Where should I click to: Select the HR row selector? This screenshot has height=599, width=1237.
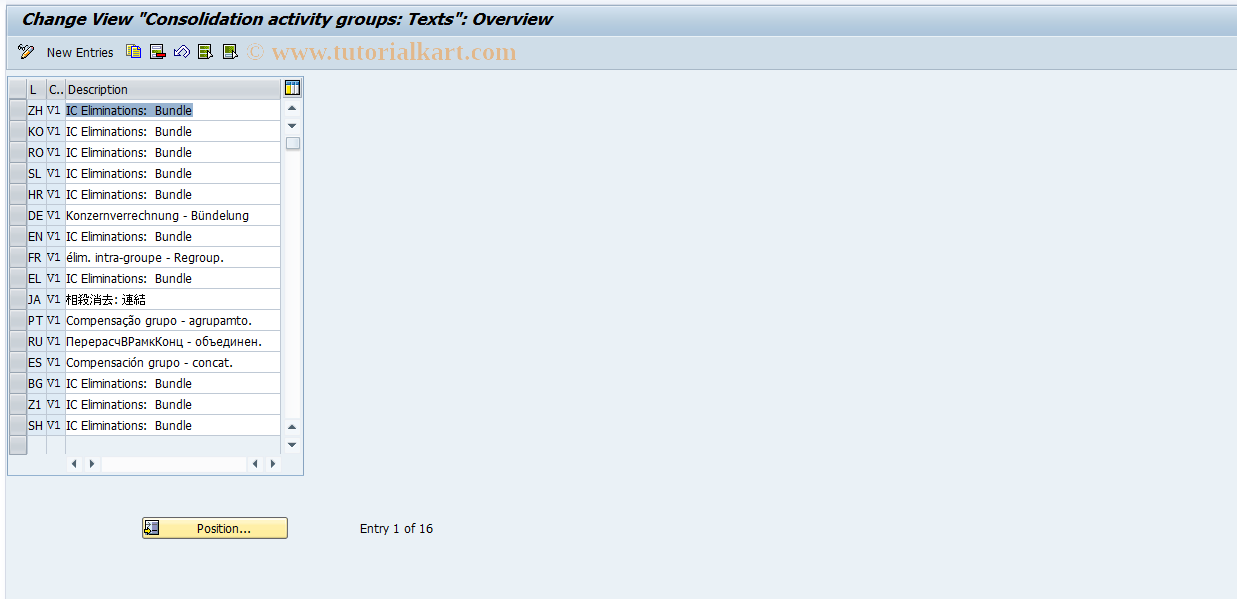click(x=18, y=194)
